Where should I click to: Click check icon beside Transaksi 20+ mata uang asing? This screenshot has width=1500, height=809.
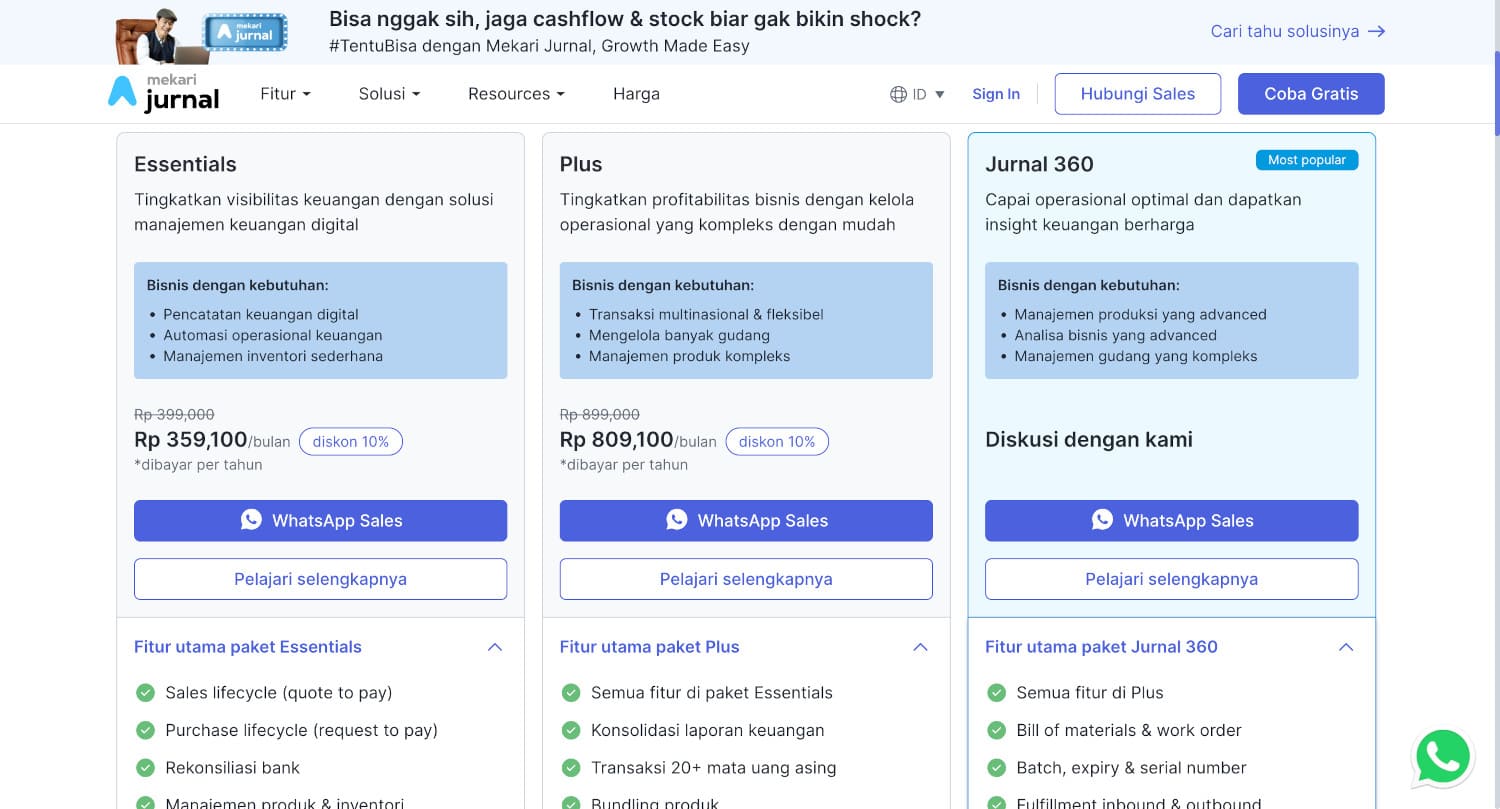pyautogui.click(x=571, y=768)
